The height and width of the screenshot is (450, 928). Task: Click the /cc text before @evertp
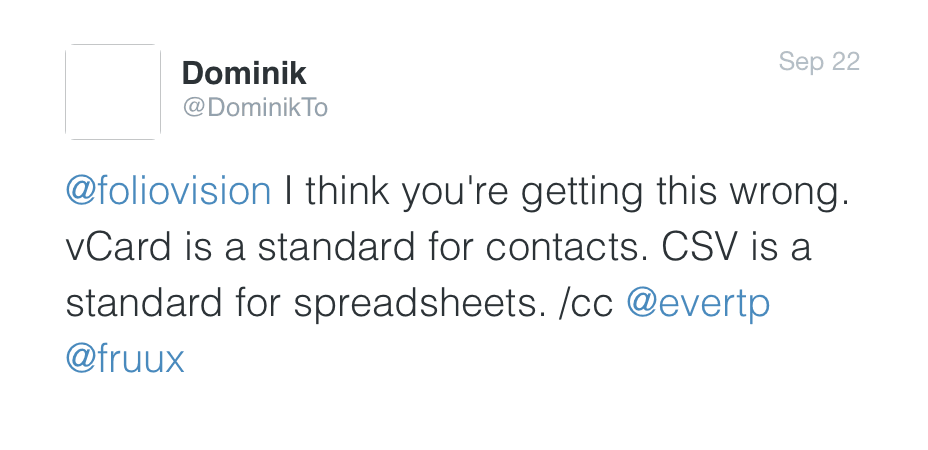585,304
